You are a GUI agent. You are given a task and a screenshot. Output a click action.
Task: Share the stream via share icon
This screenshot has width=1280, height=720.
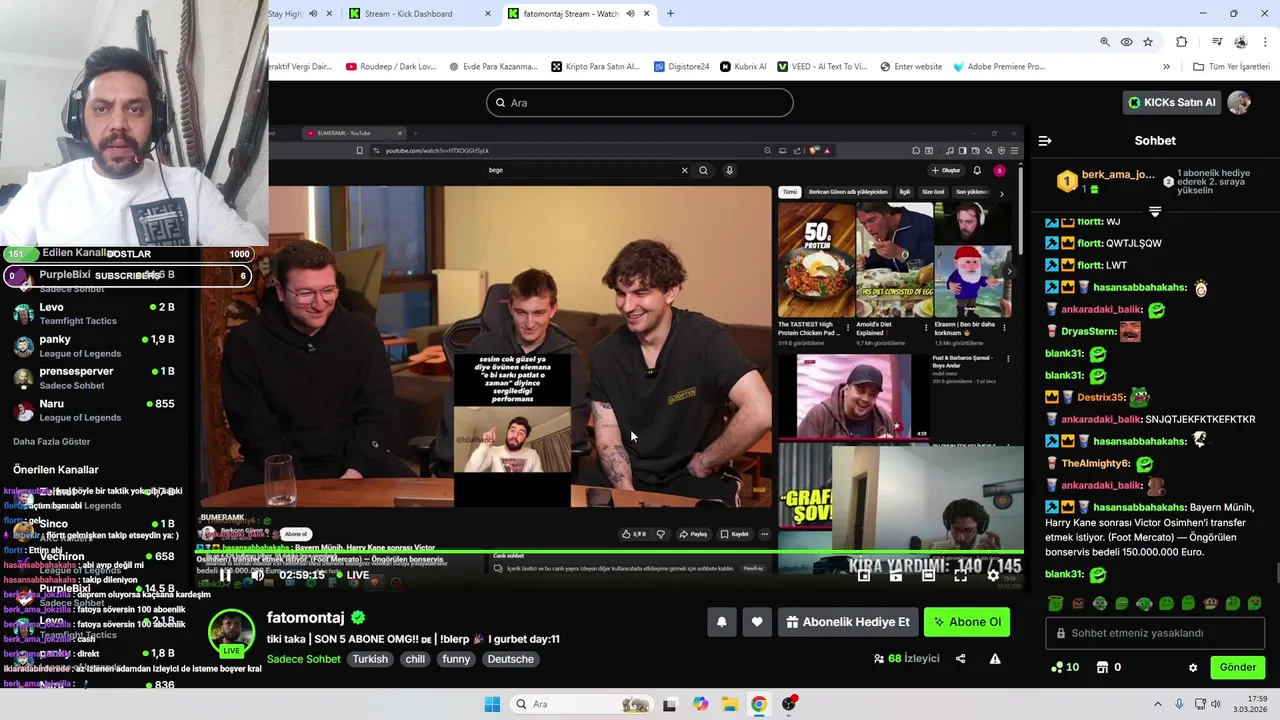tap(961, 659)
